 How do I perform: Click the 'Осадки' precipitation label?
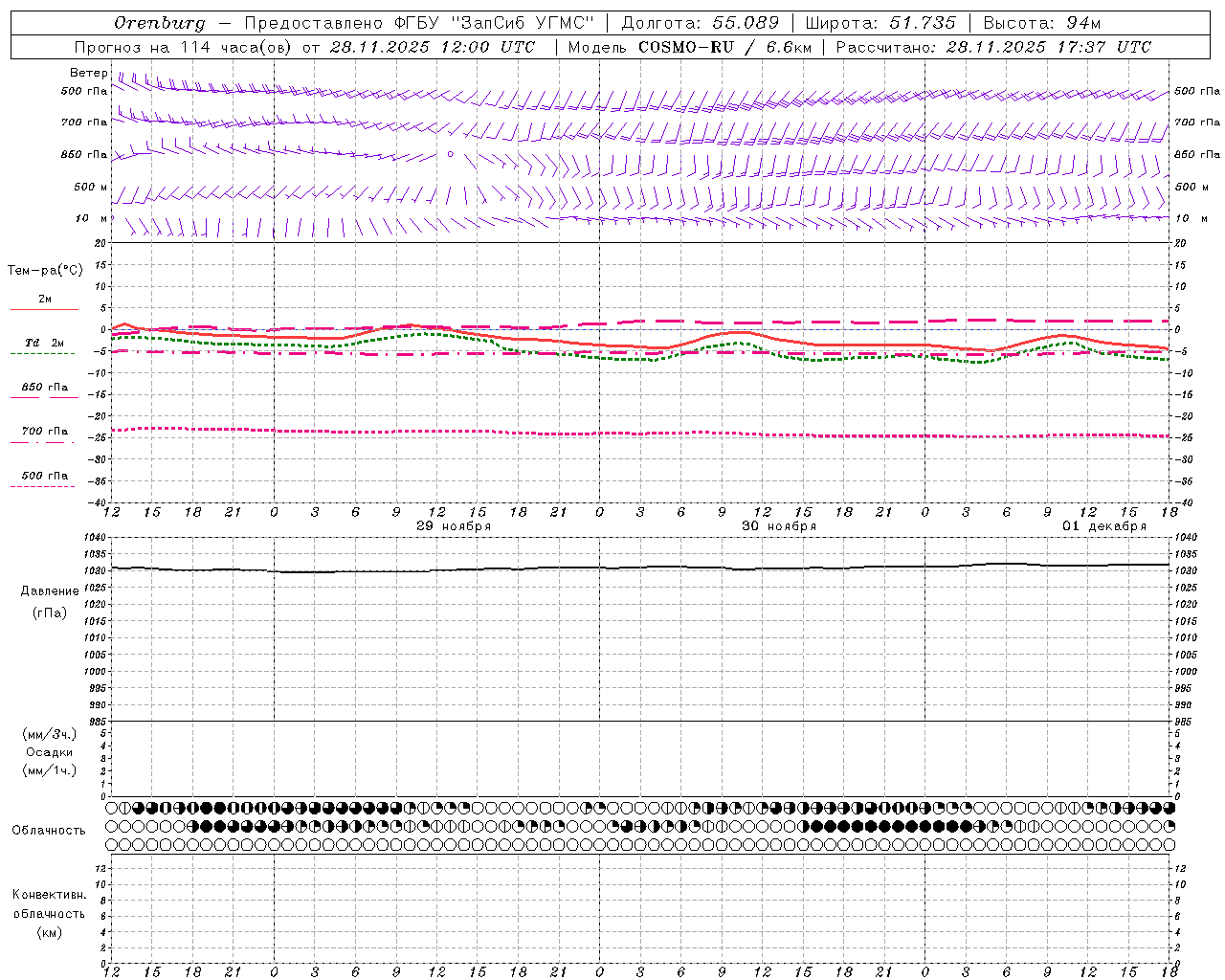[x=50, y=752]
